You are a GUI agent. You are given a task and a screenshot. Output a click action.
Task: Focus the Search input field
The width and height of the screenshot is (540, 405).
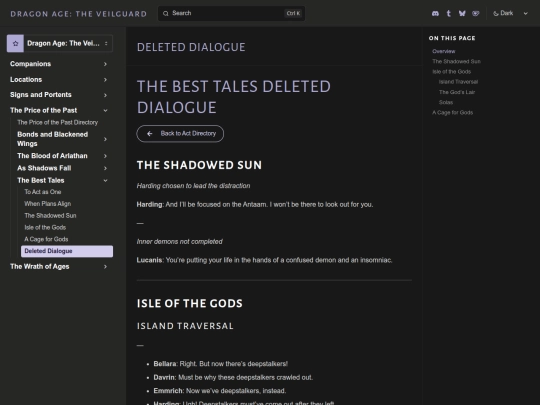pyautogui.click(x=231, y=13)
